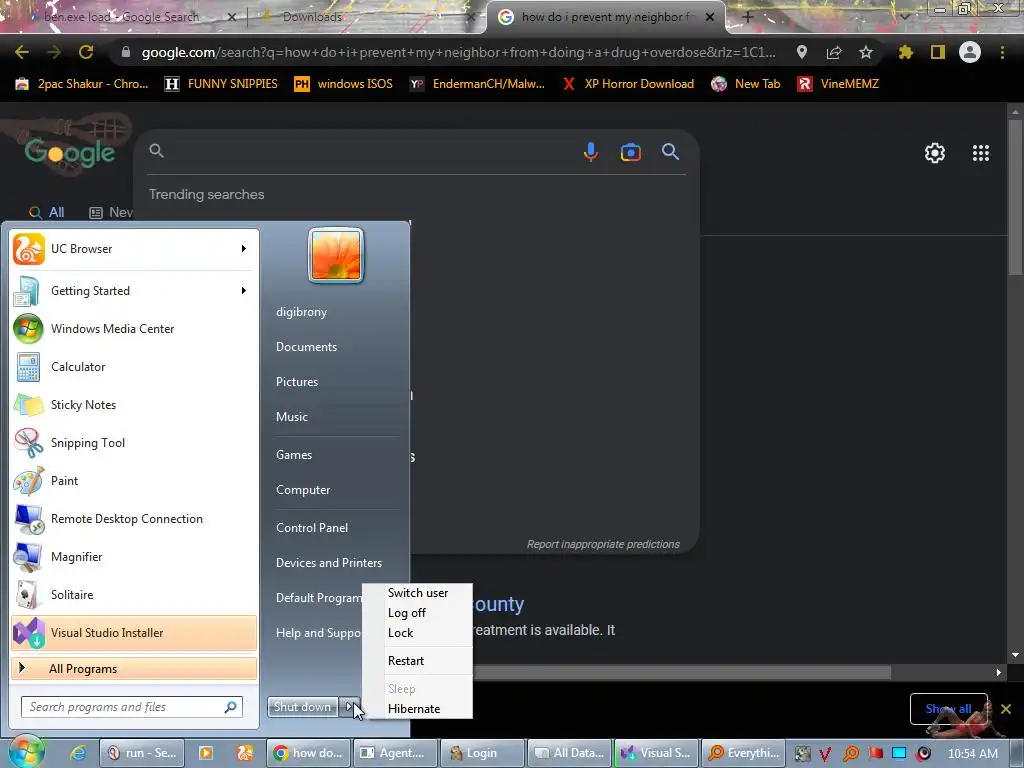Choose Switch user option

point(418,593)
